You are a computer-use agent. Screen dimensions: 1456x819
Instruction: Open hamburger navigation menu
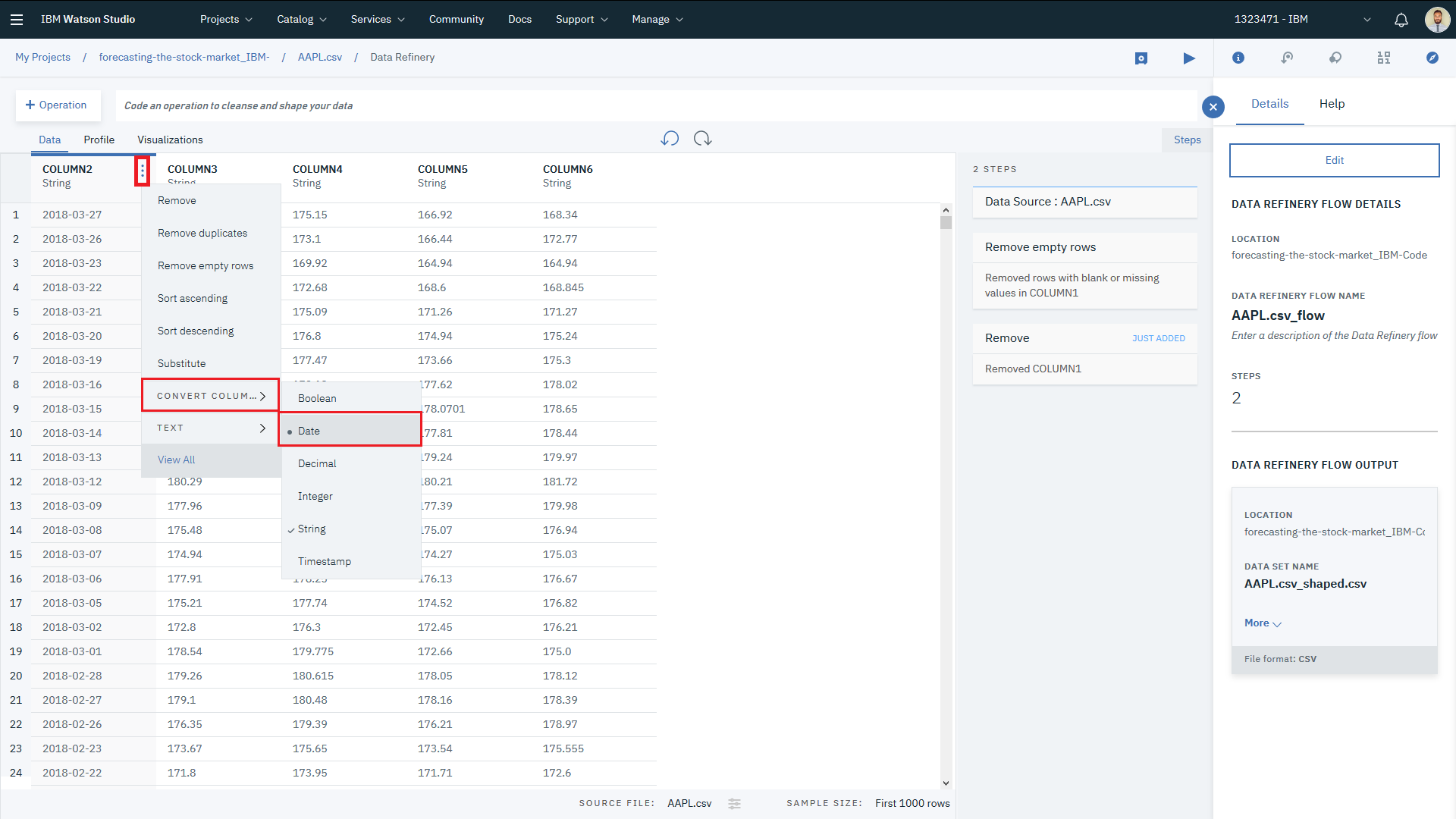17,20
